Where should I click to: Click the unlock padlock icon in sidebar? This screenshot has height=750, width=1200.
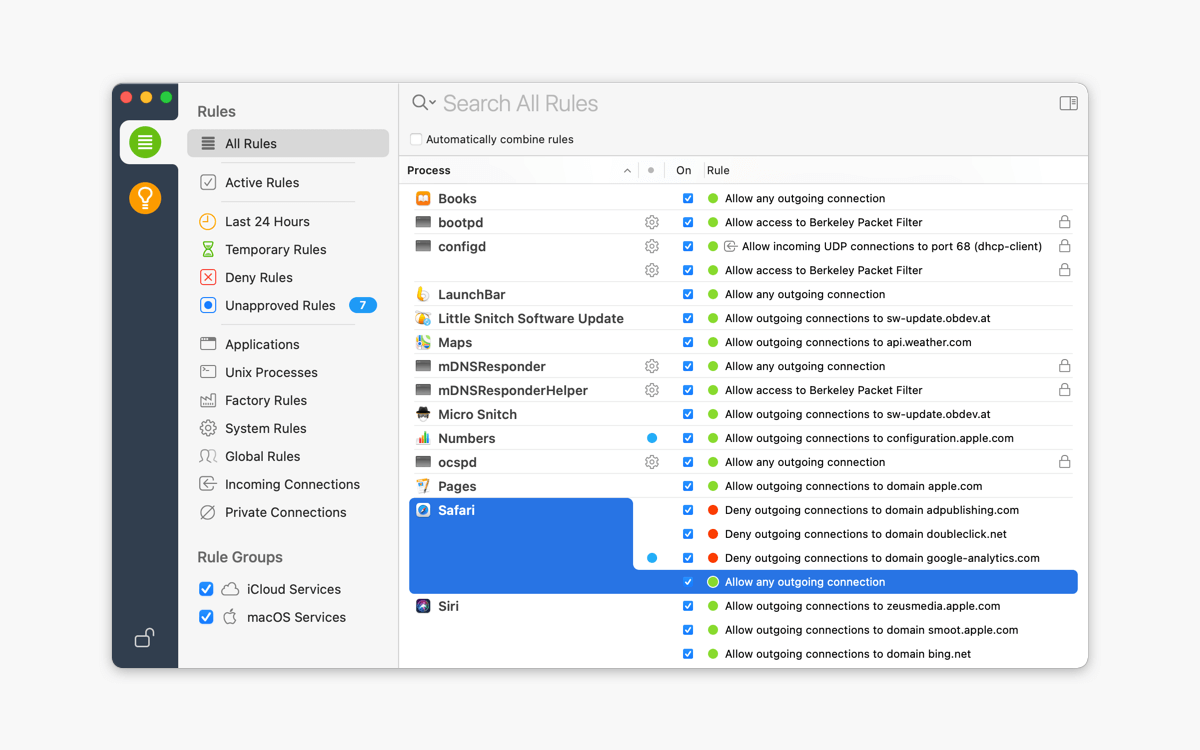145,638
